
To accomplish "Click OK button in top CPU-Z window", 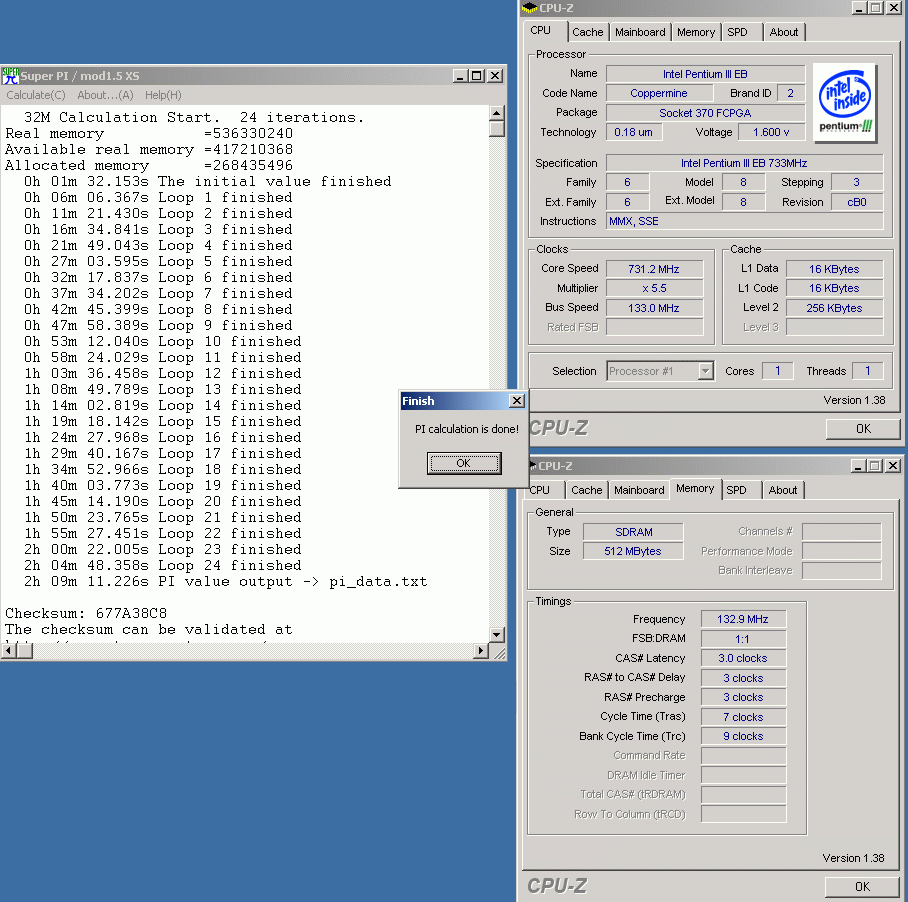I will 863,428.
